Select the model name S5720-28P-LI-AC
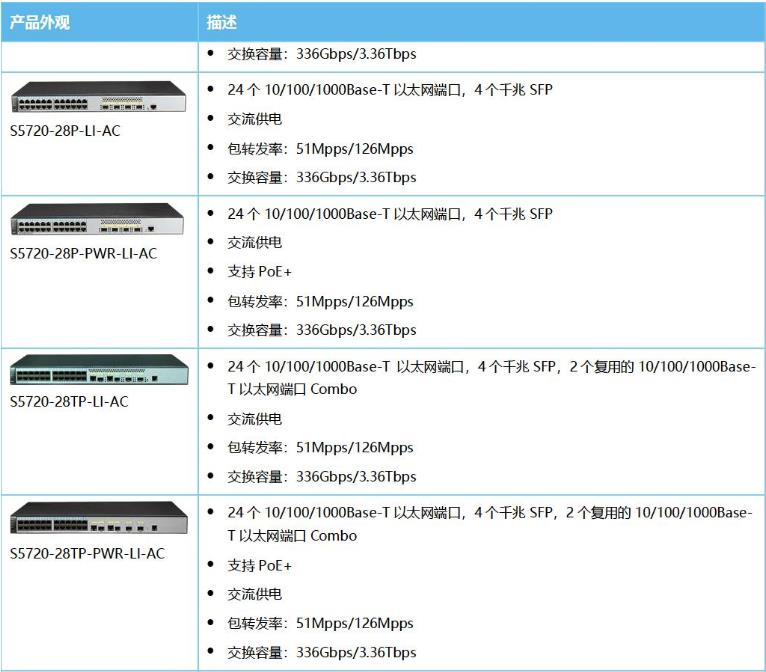 [x=65, y=131]
